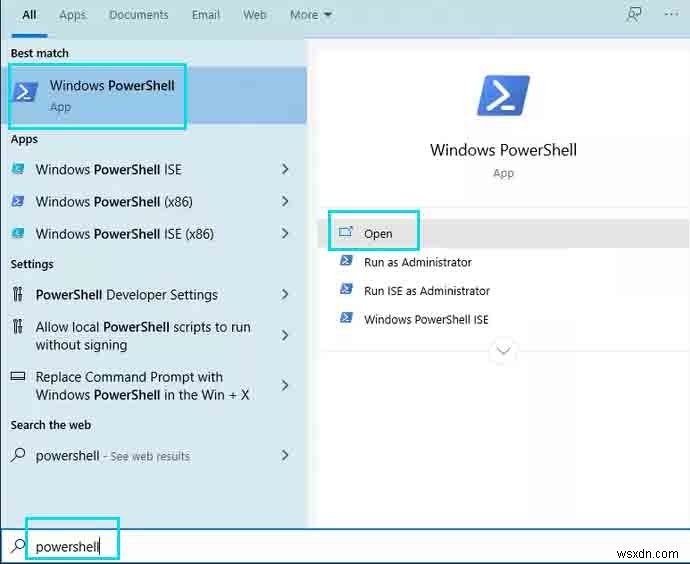Open the More filter dropdown
Viewport: 690px width, 564px height.
311,15
